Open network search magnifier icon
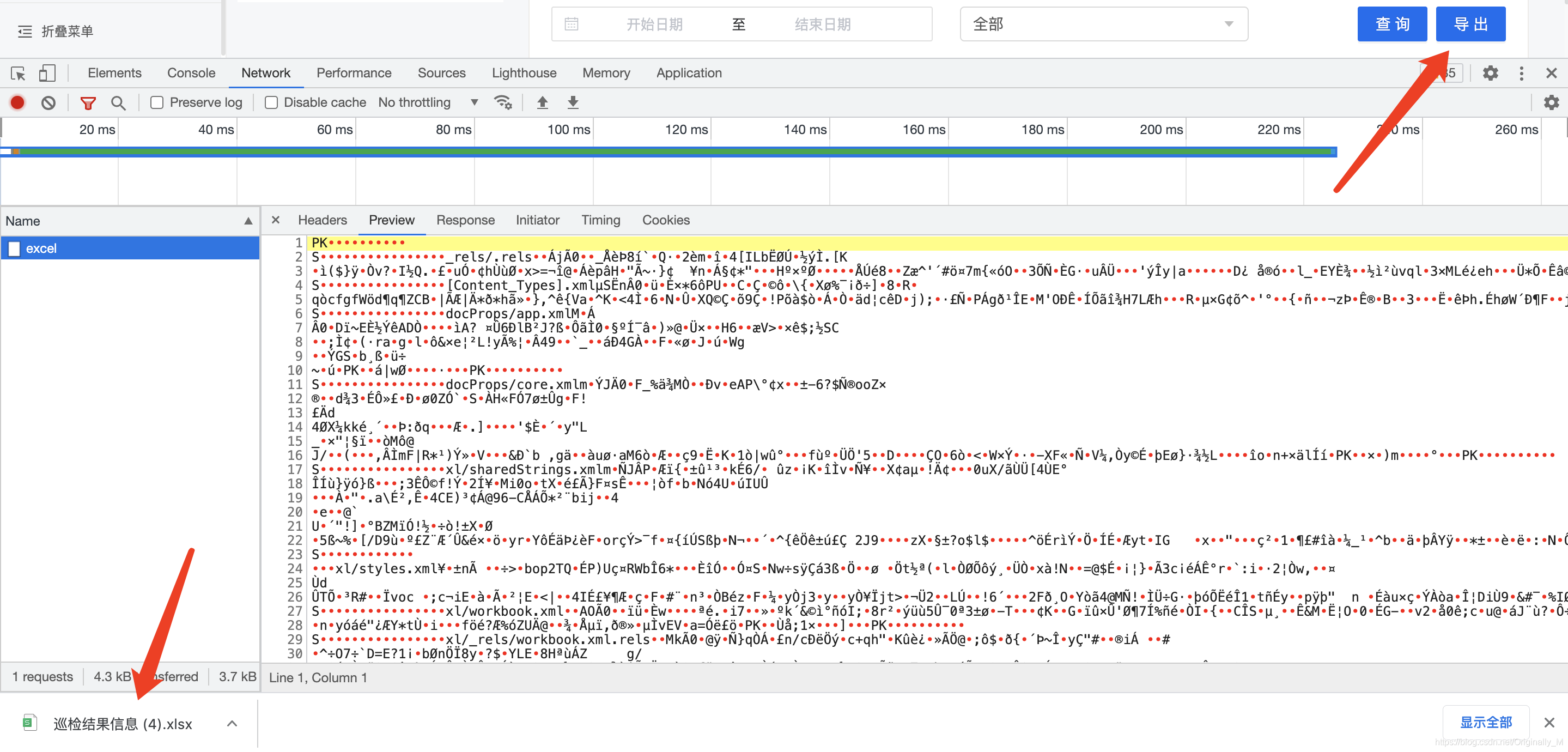The width and height of the screenshot is (1568, 752). click(x=119, y=103)
